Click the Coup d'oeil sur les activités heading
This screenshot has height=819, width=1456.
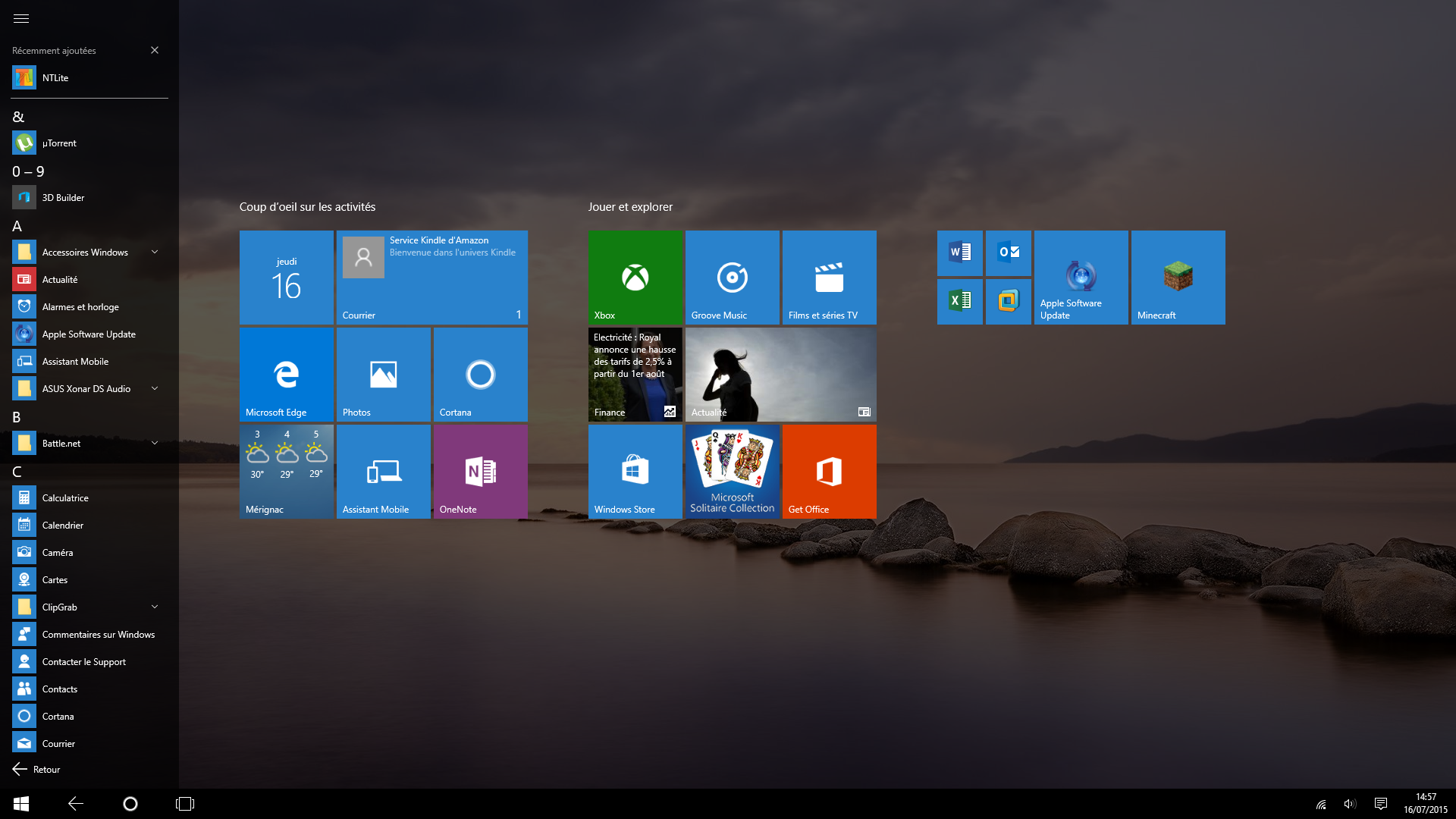307,207
